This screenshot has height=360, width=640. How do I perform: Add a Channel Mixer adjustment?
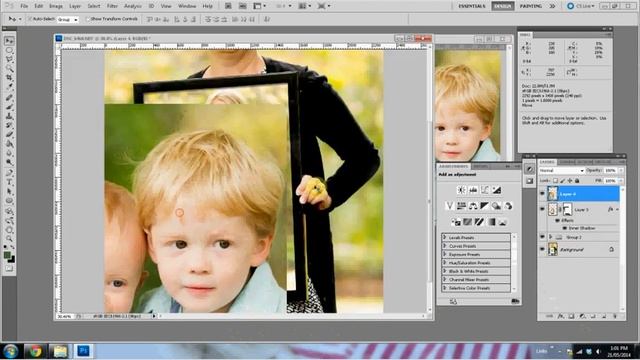click(x=508, y=206)
